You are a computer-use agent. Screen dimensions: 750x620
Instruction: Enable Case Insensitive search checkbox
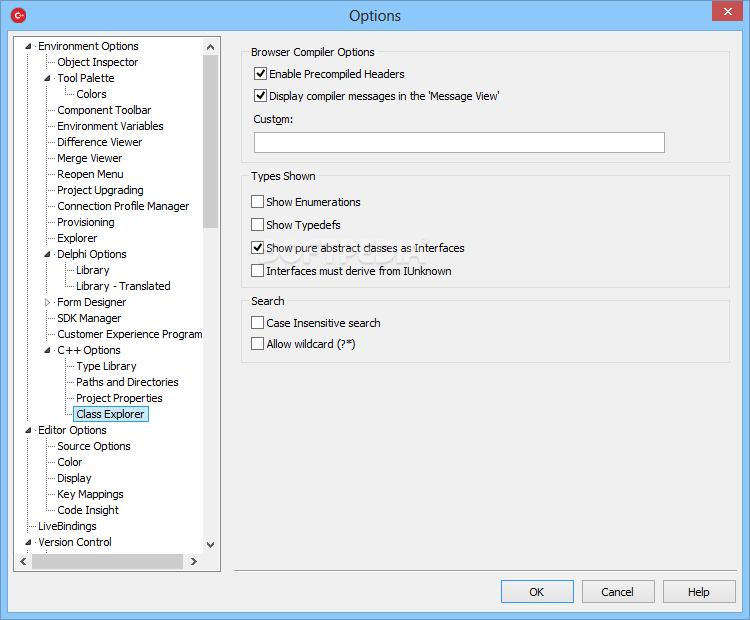pos(257,322)
